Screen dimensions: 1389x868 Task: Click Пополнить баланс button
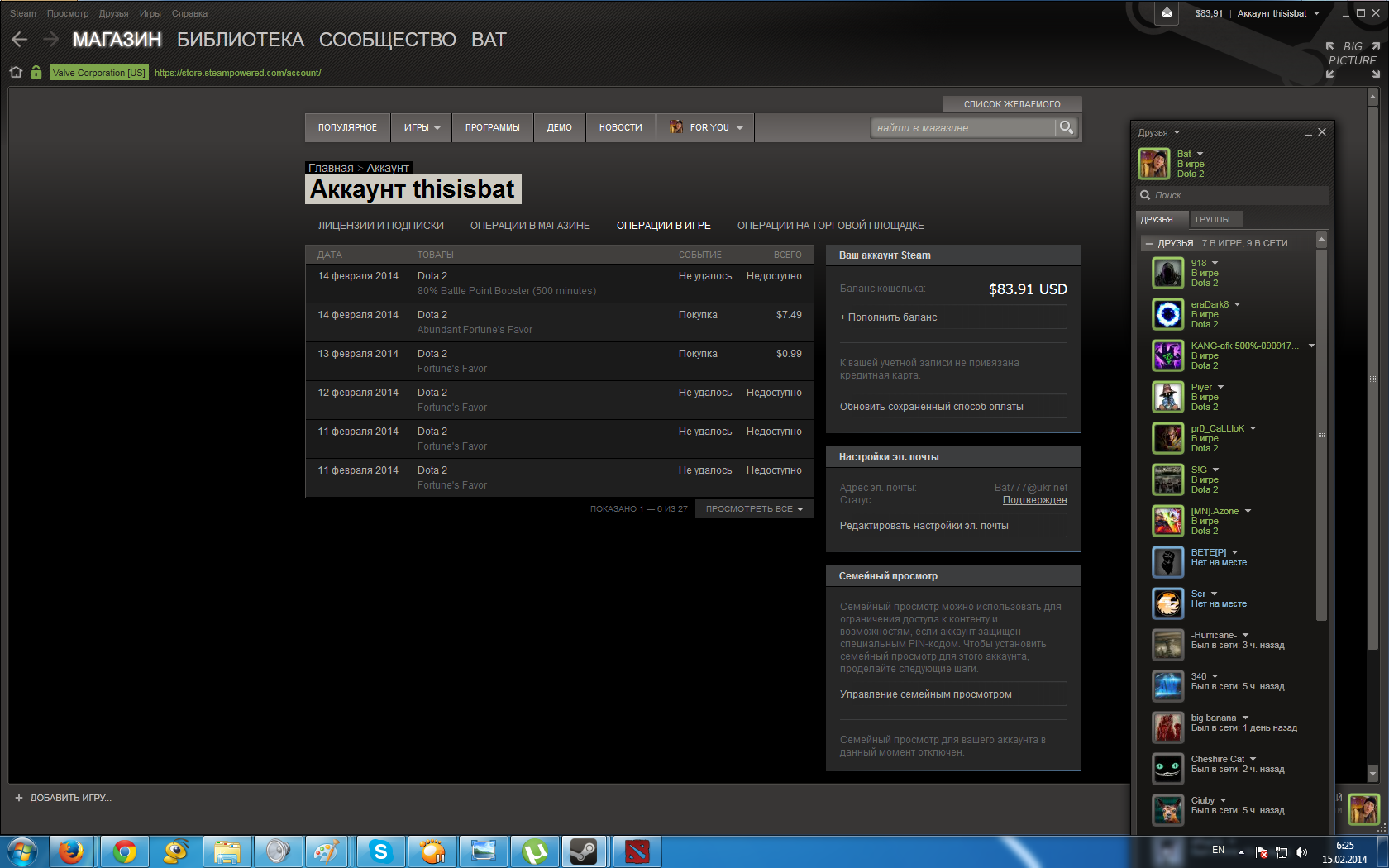pos(953,317)
